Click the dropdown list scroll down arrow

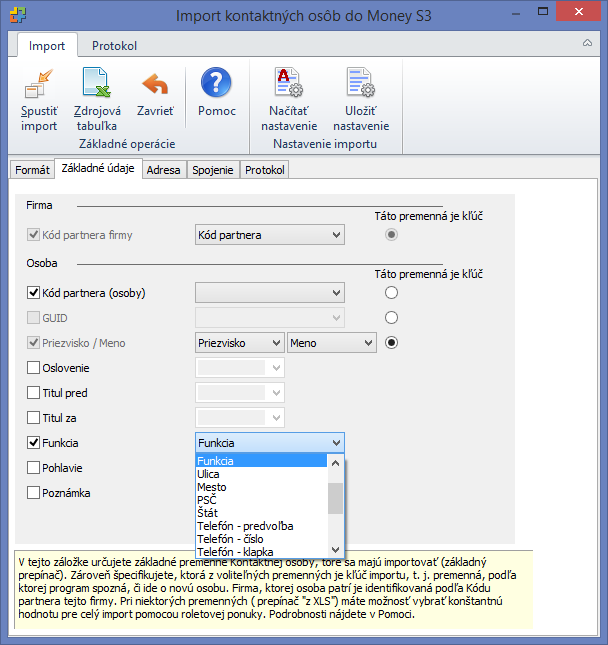tap(335, 549)
